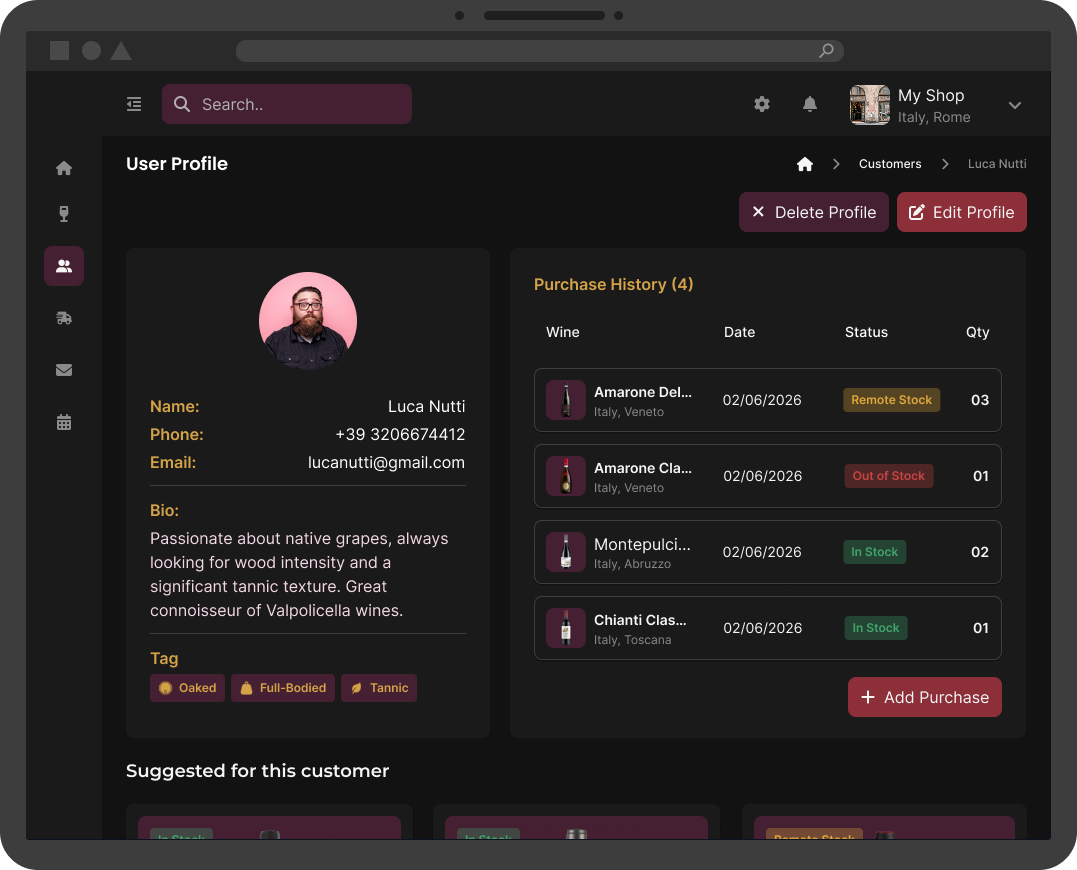Open settings via the gear icon
Viewport: 1077px width, 870px height.
pos(762,104)
